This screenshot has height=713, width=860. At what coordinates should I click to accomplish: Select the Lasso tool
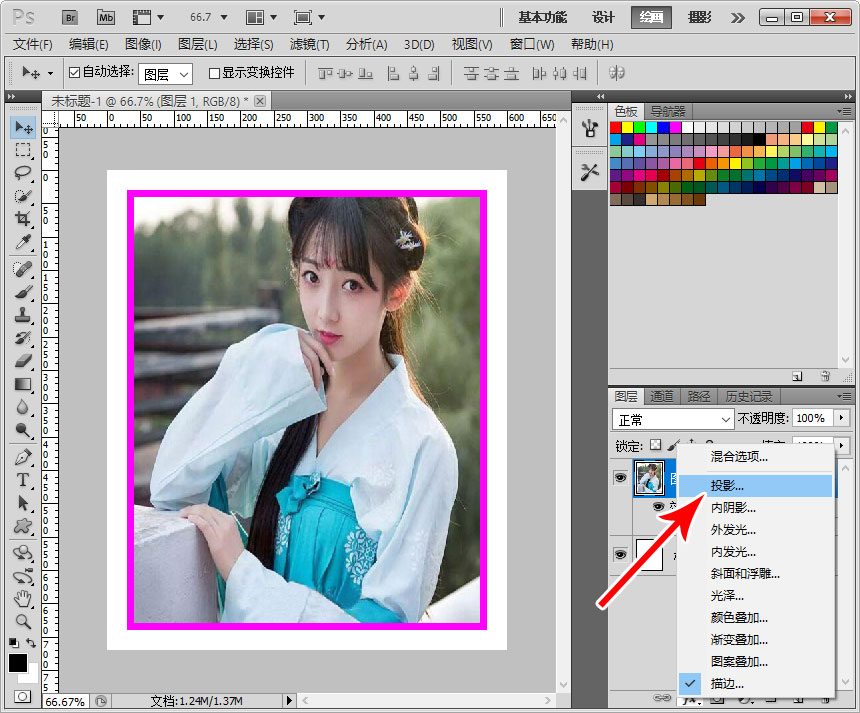tap(23, 173)
